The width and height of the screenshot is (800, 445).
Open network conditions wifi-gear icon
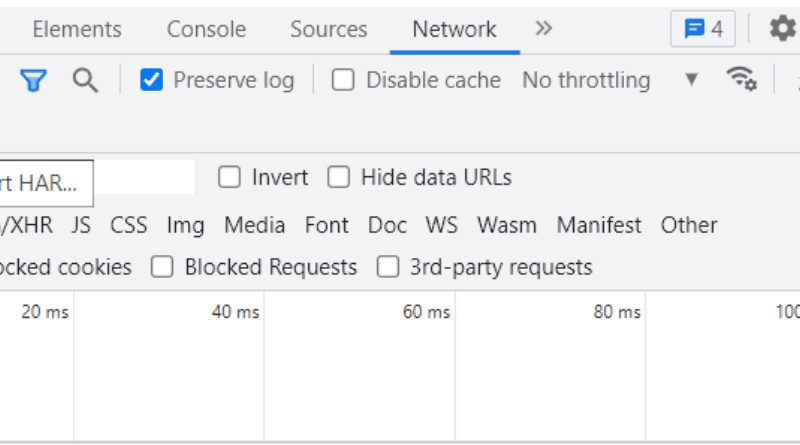(741, 79)
